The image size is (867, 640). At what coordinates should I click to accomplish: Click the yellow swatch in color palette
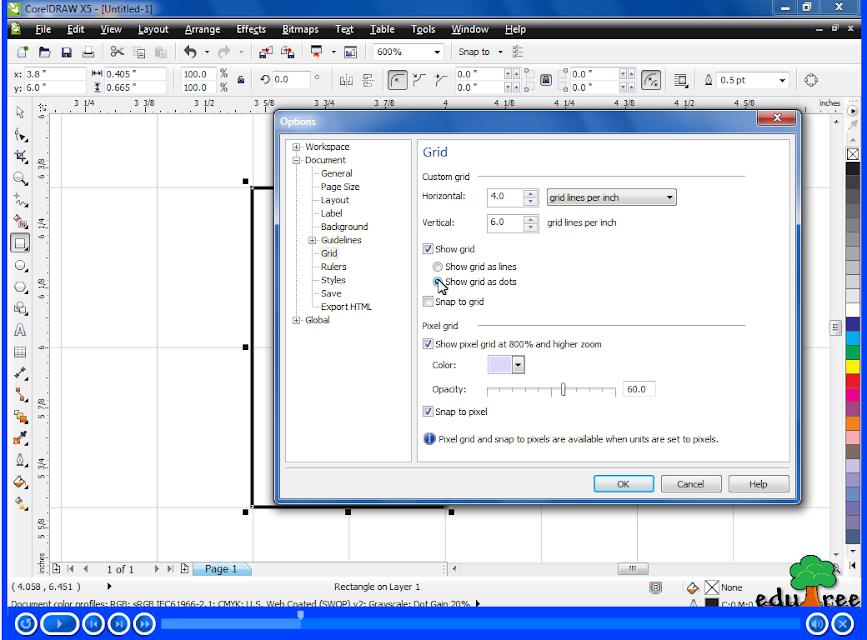(x=852, y=366)
